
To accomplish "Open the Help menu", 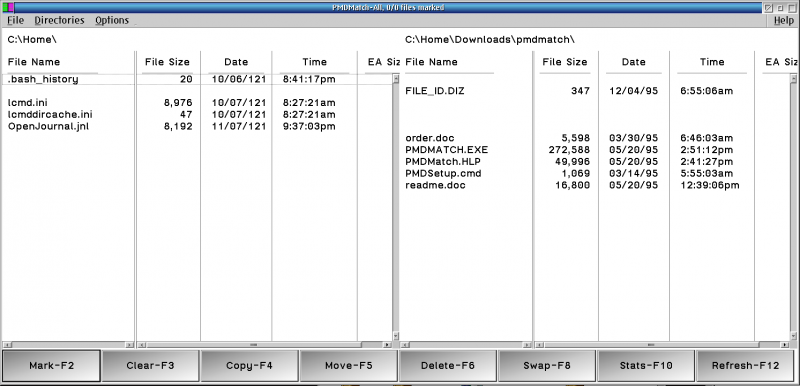I will (x=784, y=20).
